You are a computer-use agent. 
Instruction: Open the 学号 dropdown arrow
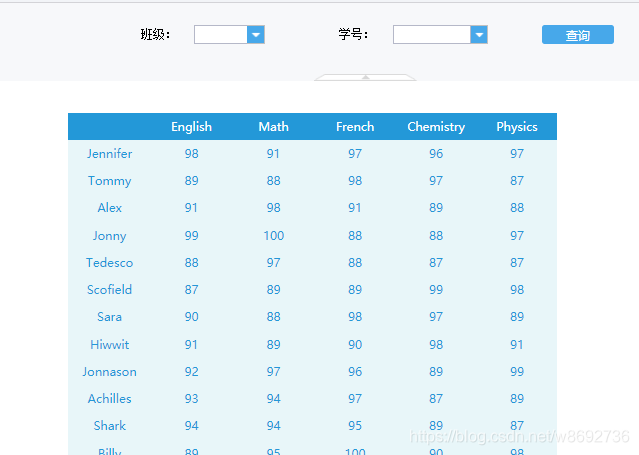coord(479,35)
